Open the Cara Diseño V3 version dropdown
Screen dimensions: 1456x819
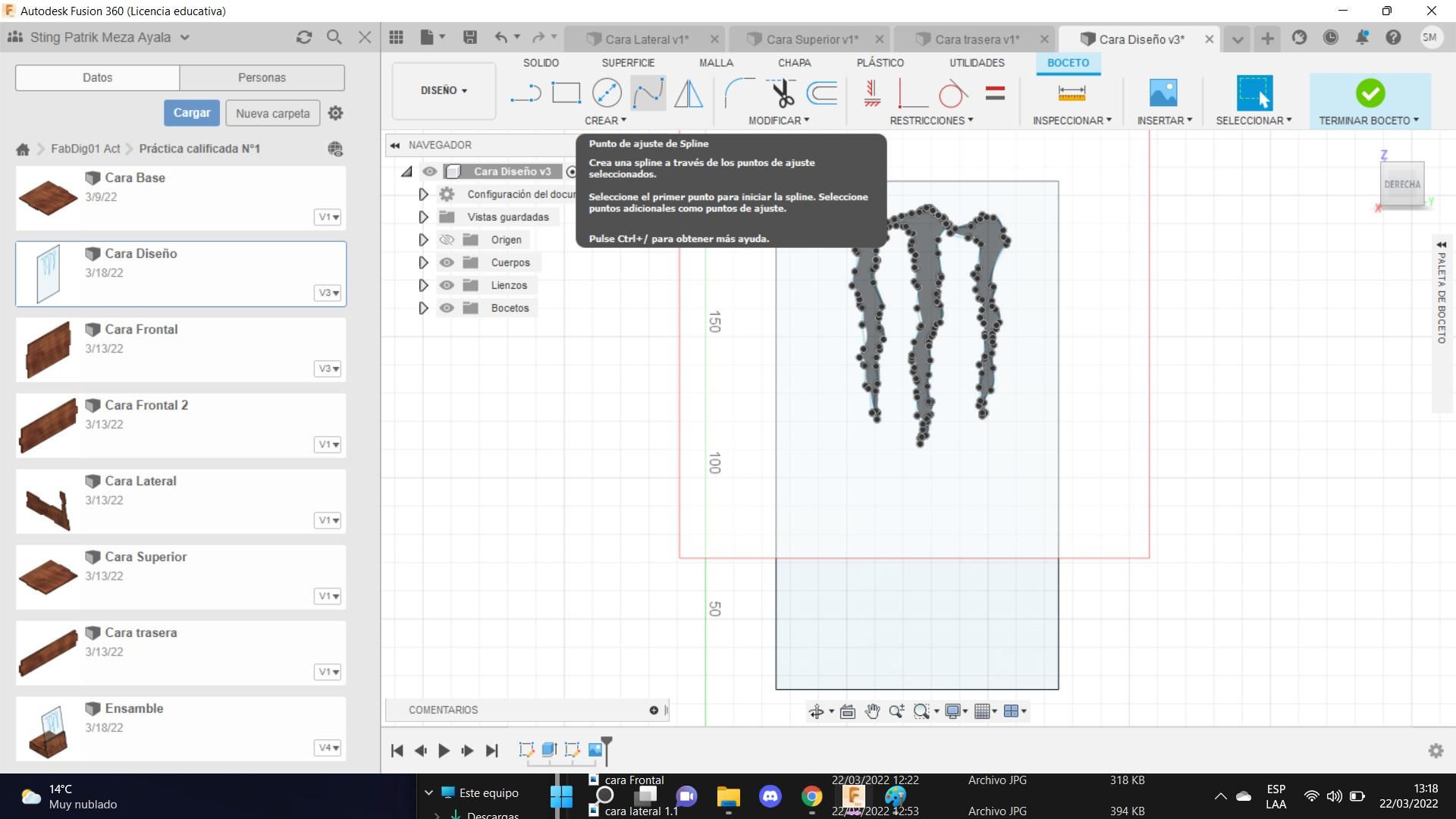328,293
